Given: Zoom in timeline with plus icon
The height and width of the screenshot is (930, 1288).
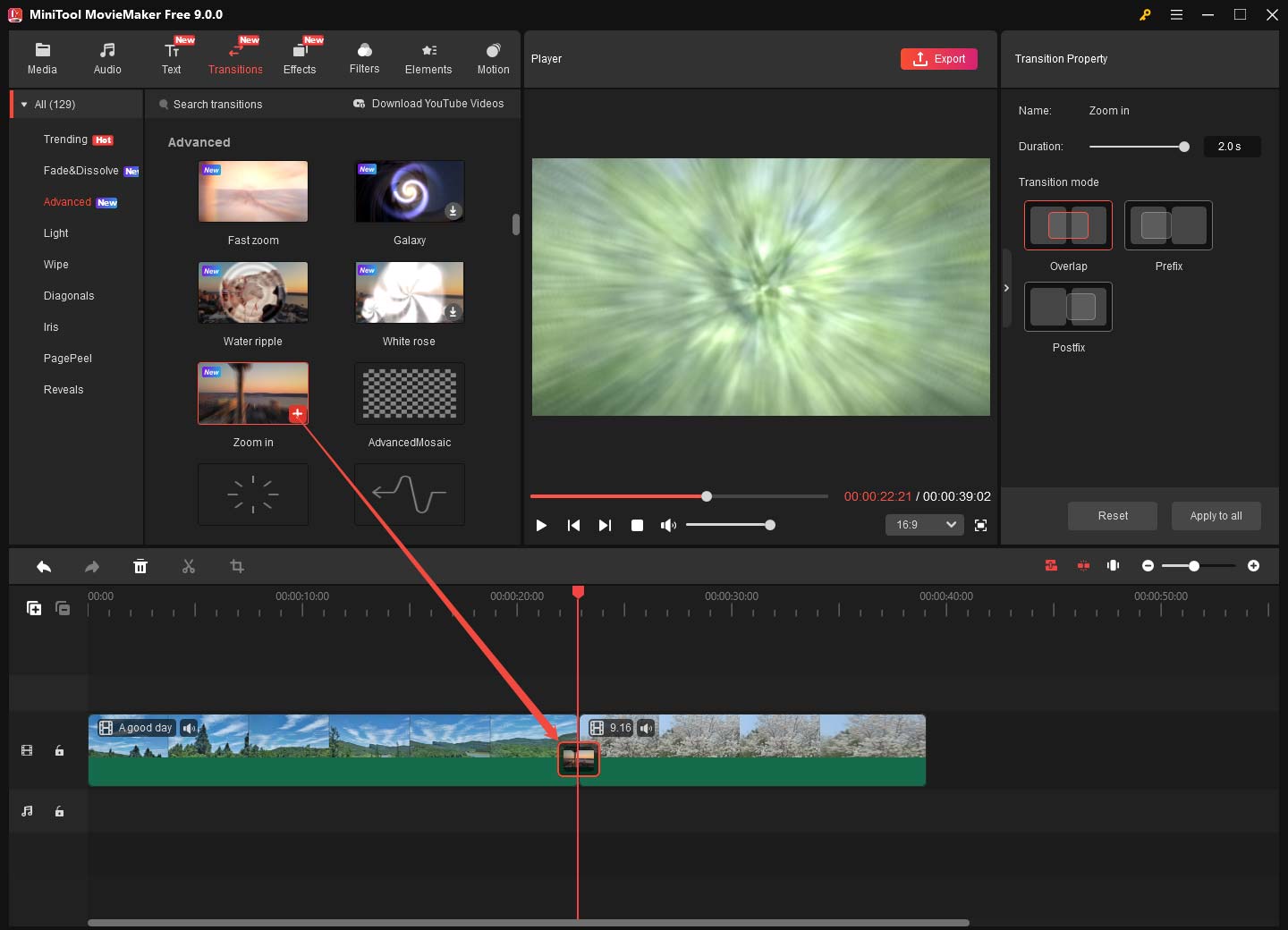Looking at the screenshot, I should [x=1253, y=566].
